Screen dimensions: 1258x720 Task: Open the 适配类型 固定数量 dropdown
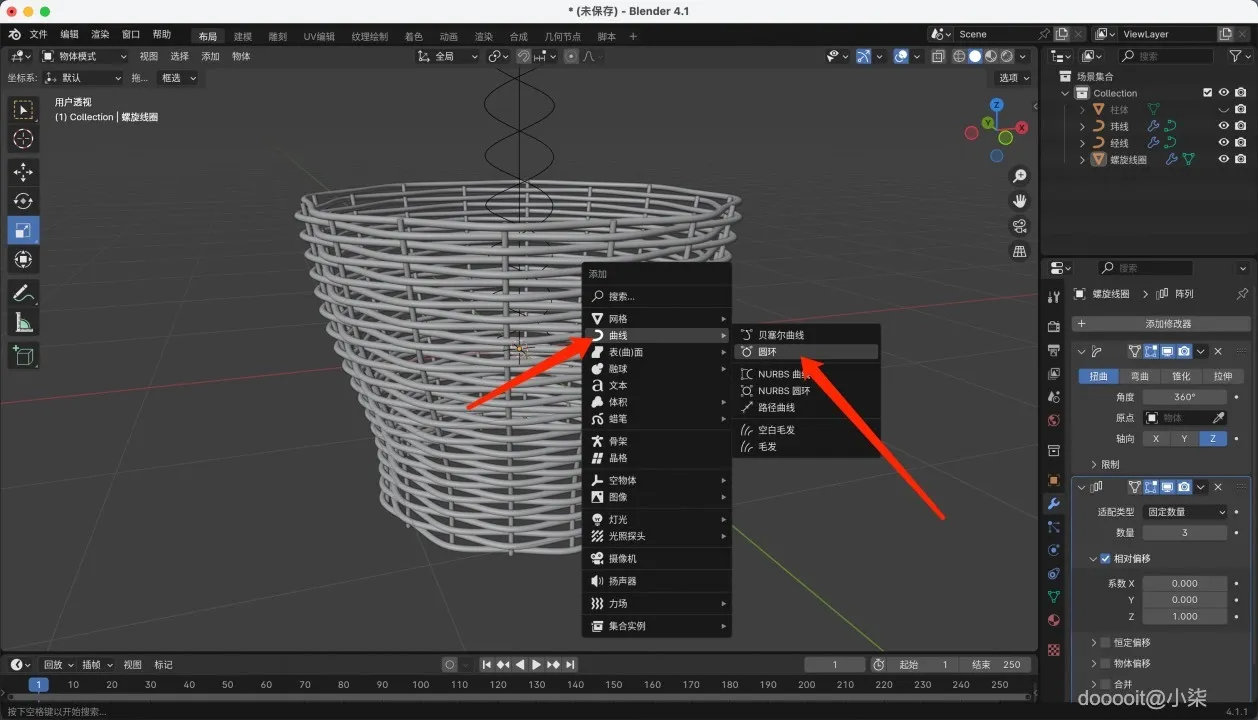[1184, 512]
